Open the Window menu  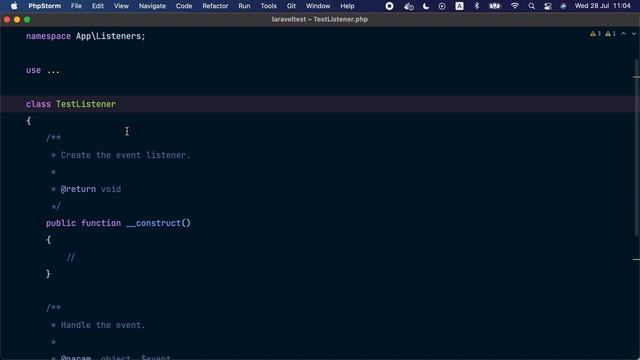coord(318,6)
